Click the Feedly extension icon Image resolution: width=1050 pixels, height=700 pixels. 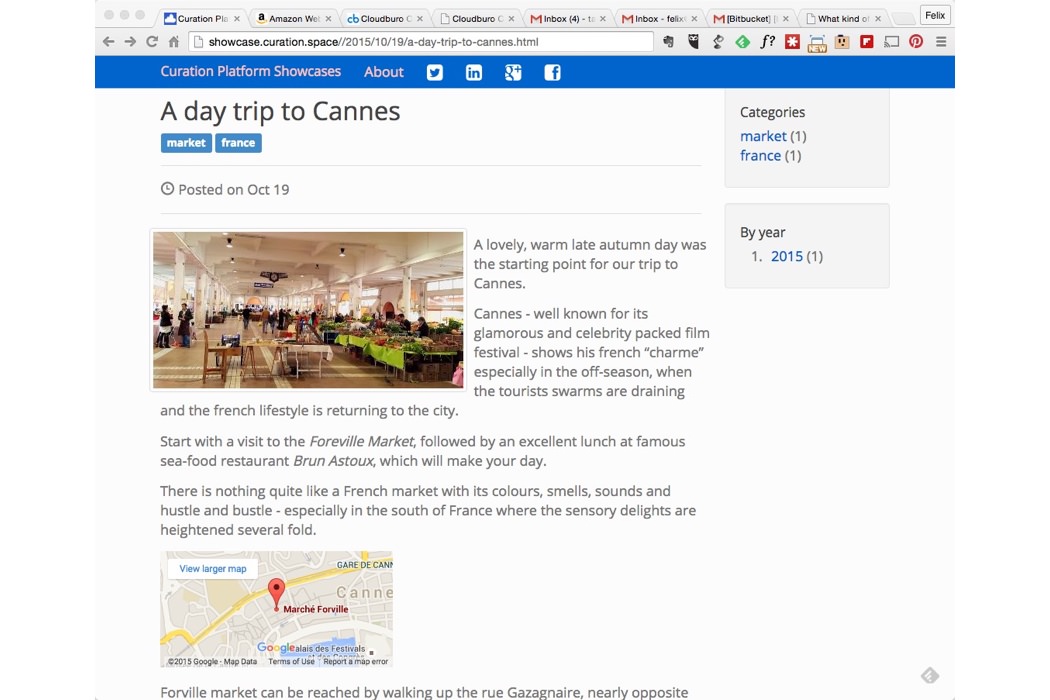tap(742, 42)
